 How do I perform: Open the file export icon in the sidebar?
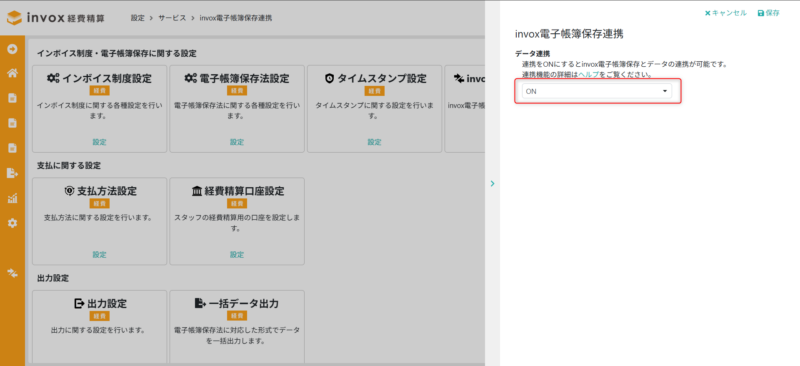(x=12, y=174)
